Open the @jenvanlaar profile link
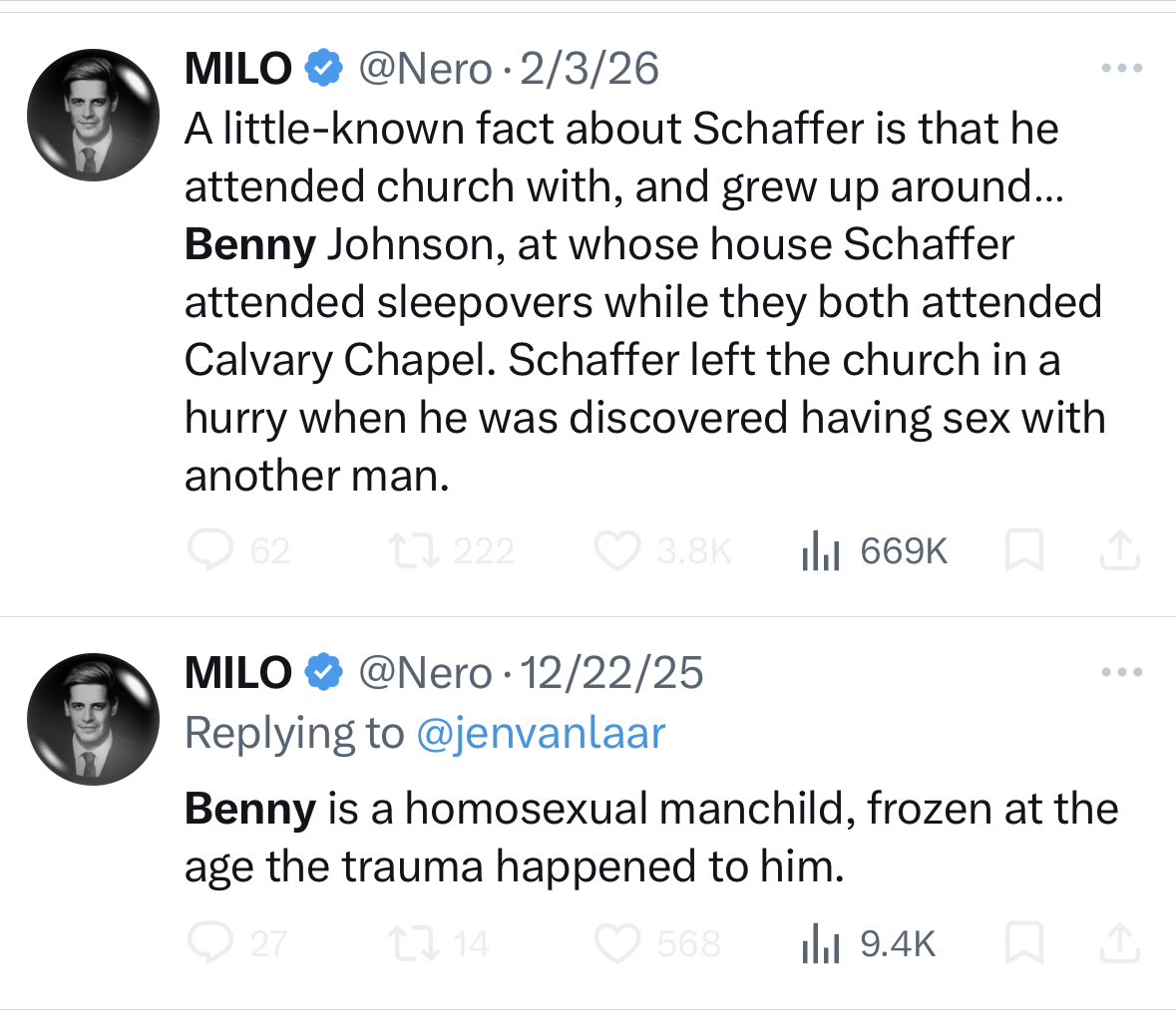Viewport: 1176px width, 1016px height. coord(540,734)
